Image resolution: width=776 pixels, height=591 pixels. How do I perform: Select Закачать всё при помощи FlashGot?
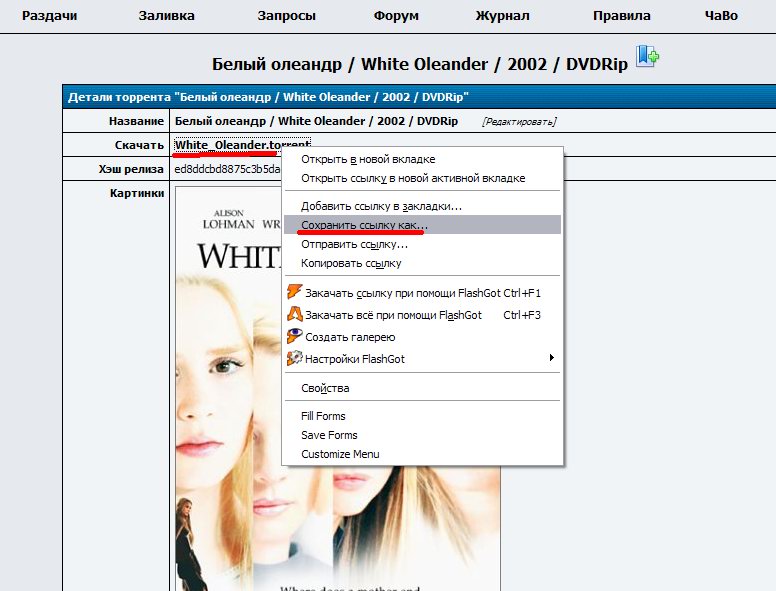click(422, 315)
